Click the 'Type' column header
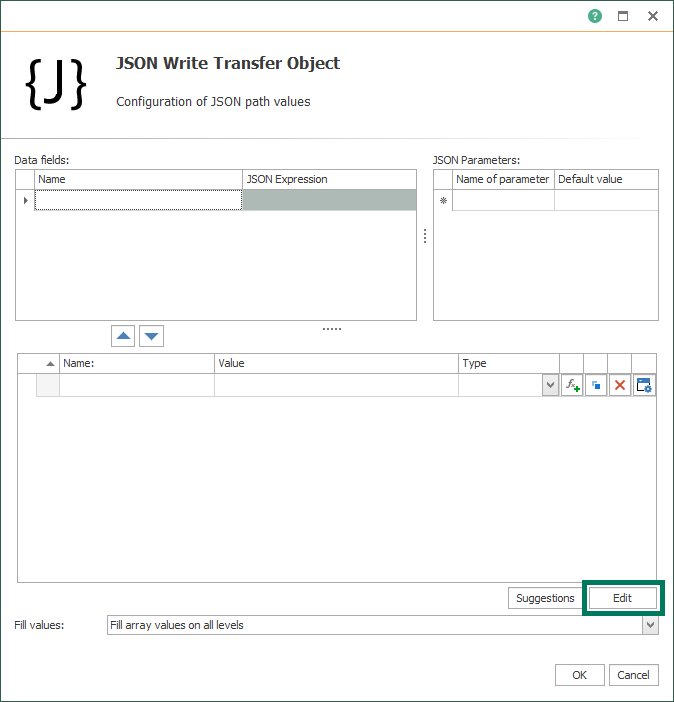 [x=509, y=364]
